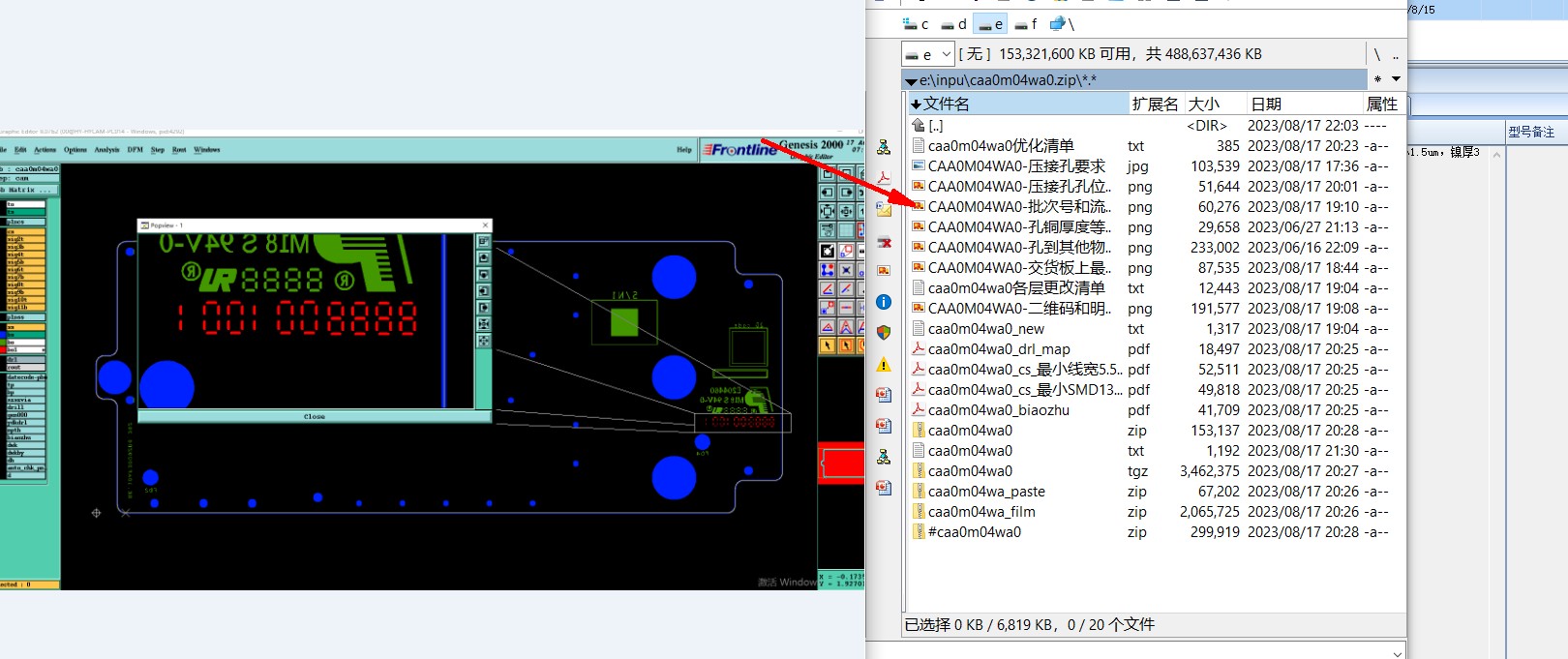The width and height of the screenshot is (1568, 659).
Task: Open the drive selection combo box showing e
Action: (x=927, y=54)
